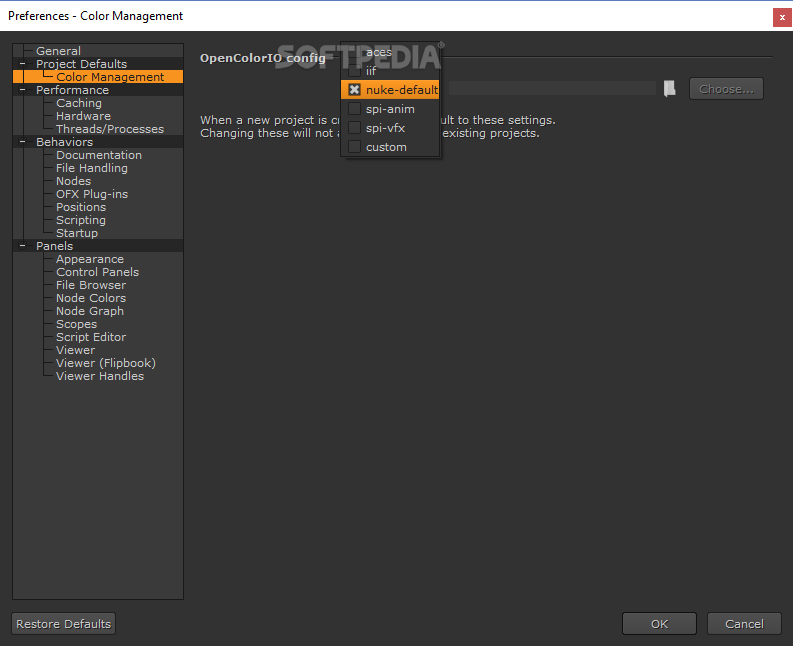Open the Documentation preferences
Screen dimensions: 793x646
(x=99, y=155)
